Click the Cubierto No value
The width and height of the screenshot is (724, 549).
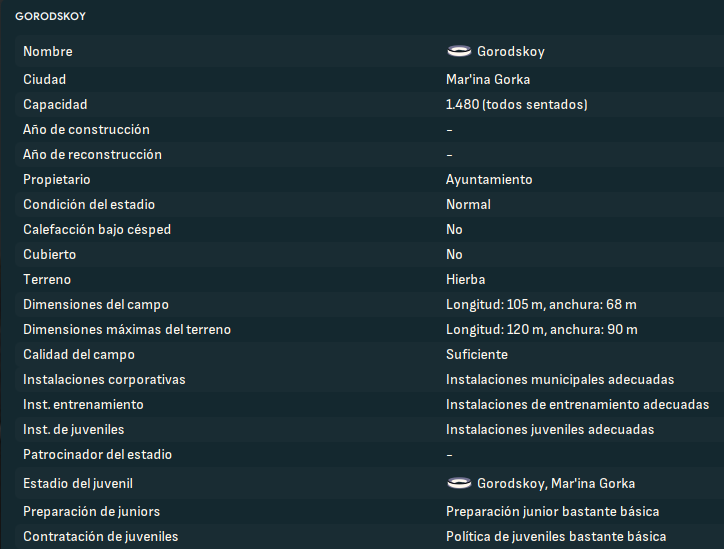(x=454, y=254)
